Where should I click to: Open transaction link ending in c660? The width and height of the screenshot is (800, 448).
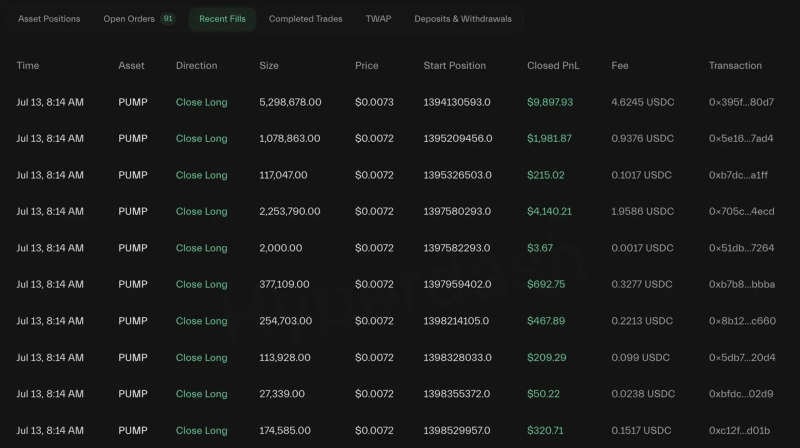(x=741, y=321)
